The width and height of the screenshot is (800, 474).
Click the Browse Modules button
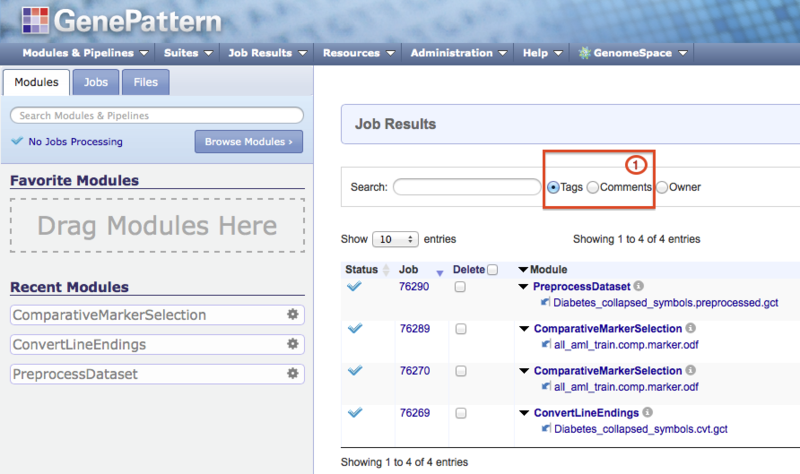248,141
